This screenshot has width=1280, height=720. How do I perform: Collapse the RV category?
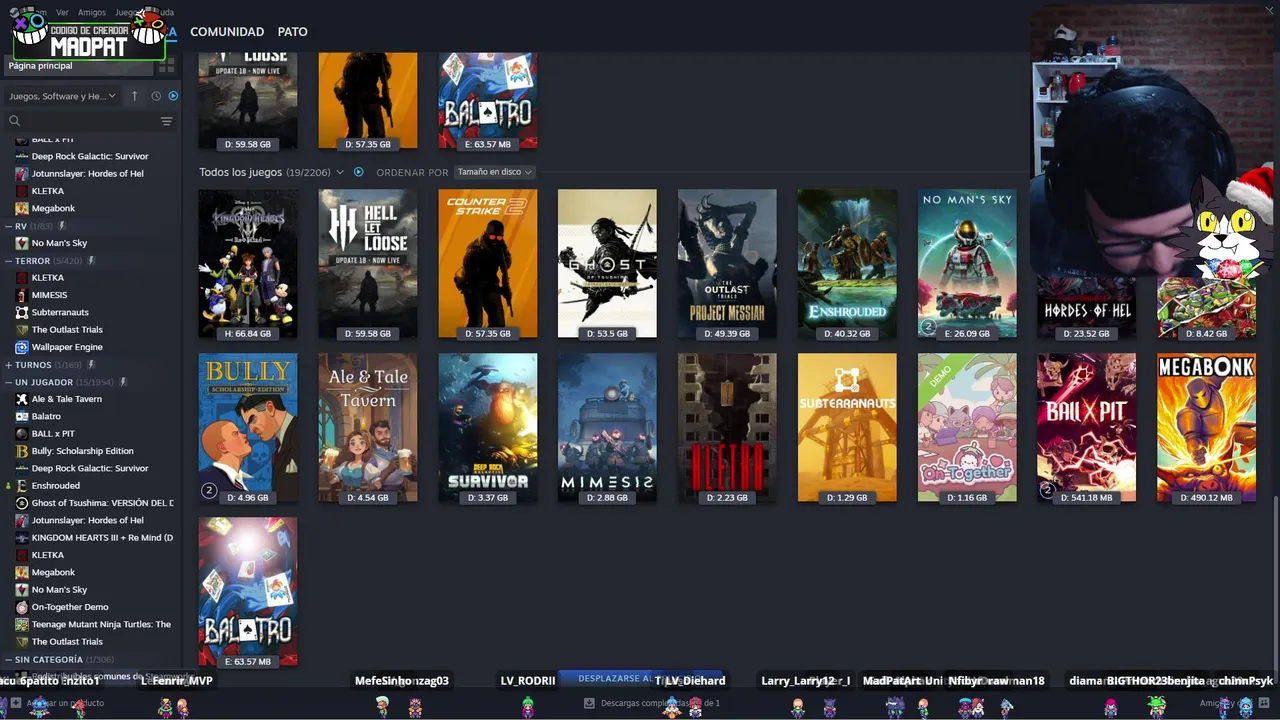click(x=8, y=226)
